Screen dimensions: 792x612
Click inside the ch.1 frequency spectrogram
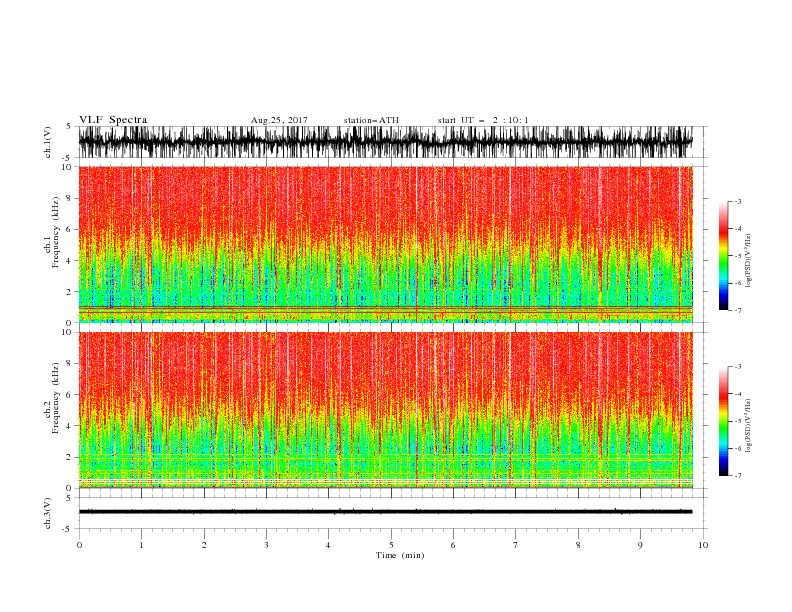(385, 244)
